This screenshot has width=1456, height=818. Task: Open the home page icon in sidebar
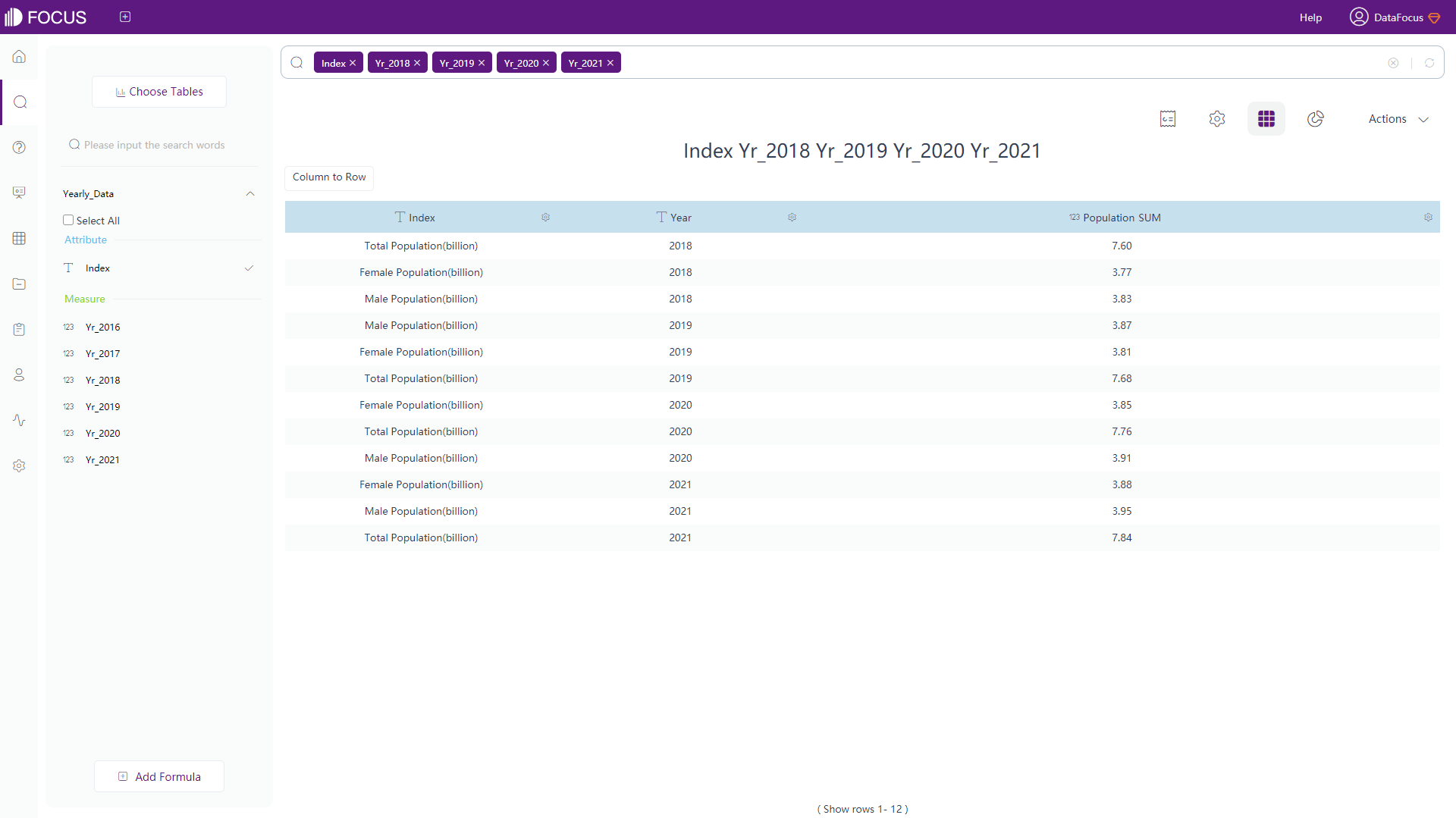pos(19,57)
